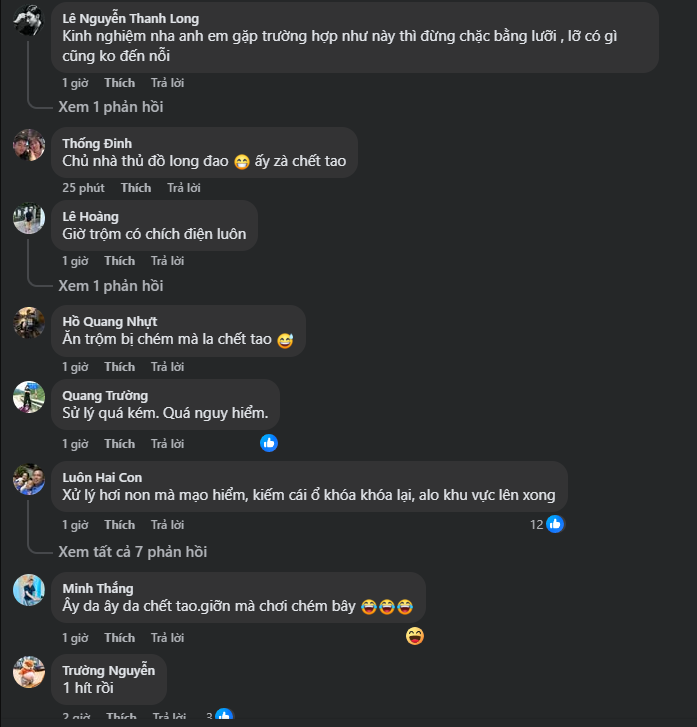Click the like reaction icon on Quang Trường's comment

point(269,443)
